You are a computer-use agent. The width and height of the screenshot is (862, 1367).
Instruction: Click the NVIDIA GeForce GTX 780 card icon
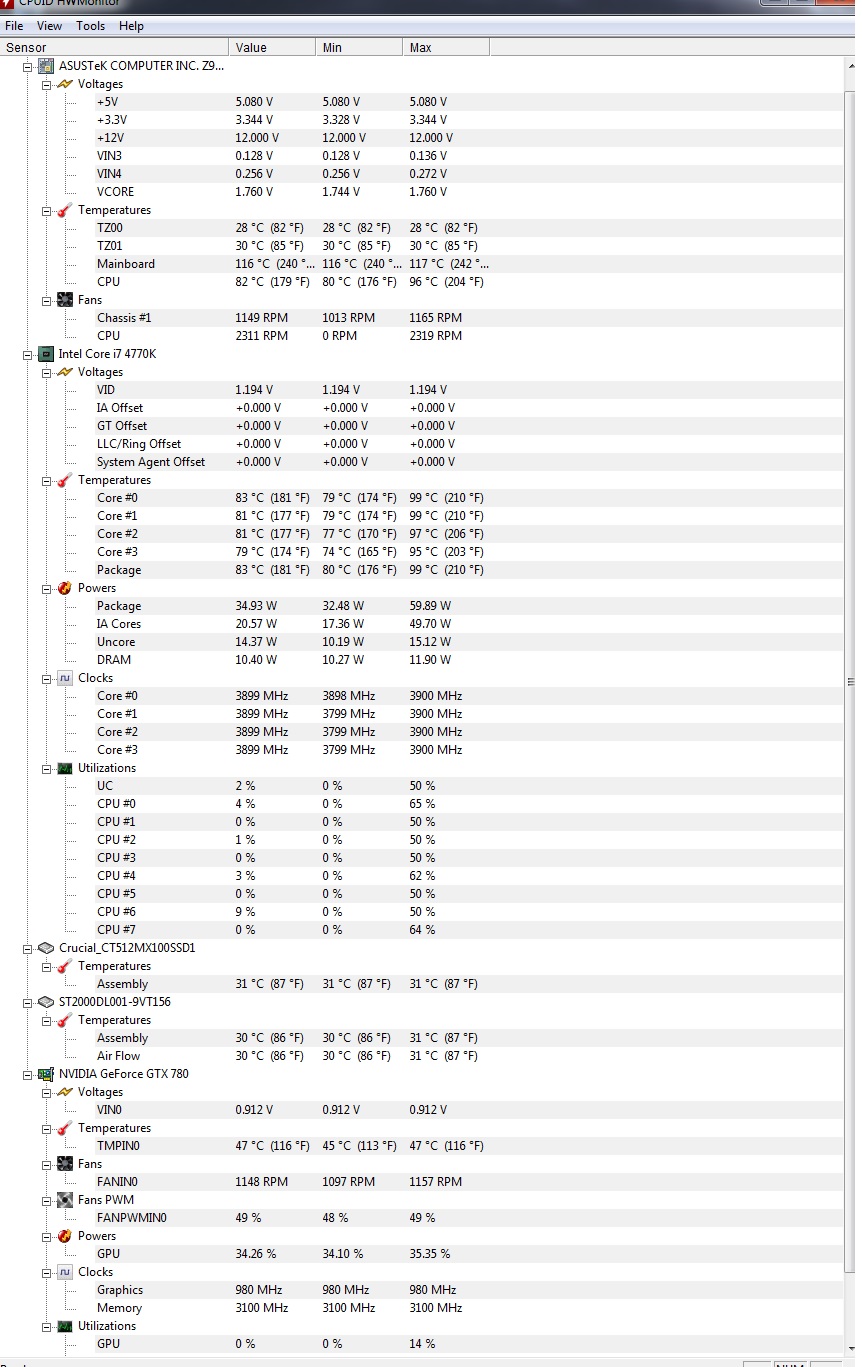coord(46,1074)
